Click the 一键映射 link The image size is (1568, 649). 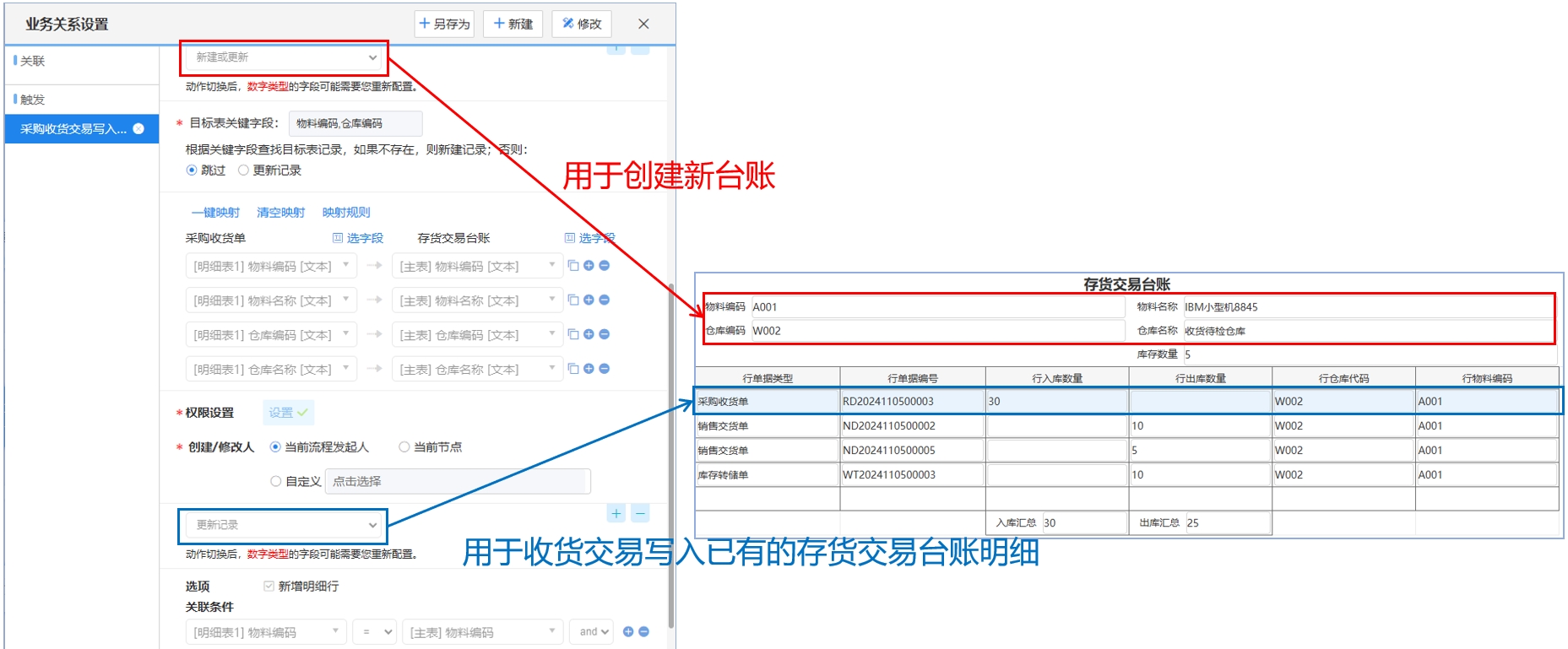click(x=215, y=213)
